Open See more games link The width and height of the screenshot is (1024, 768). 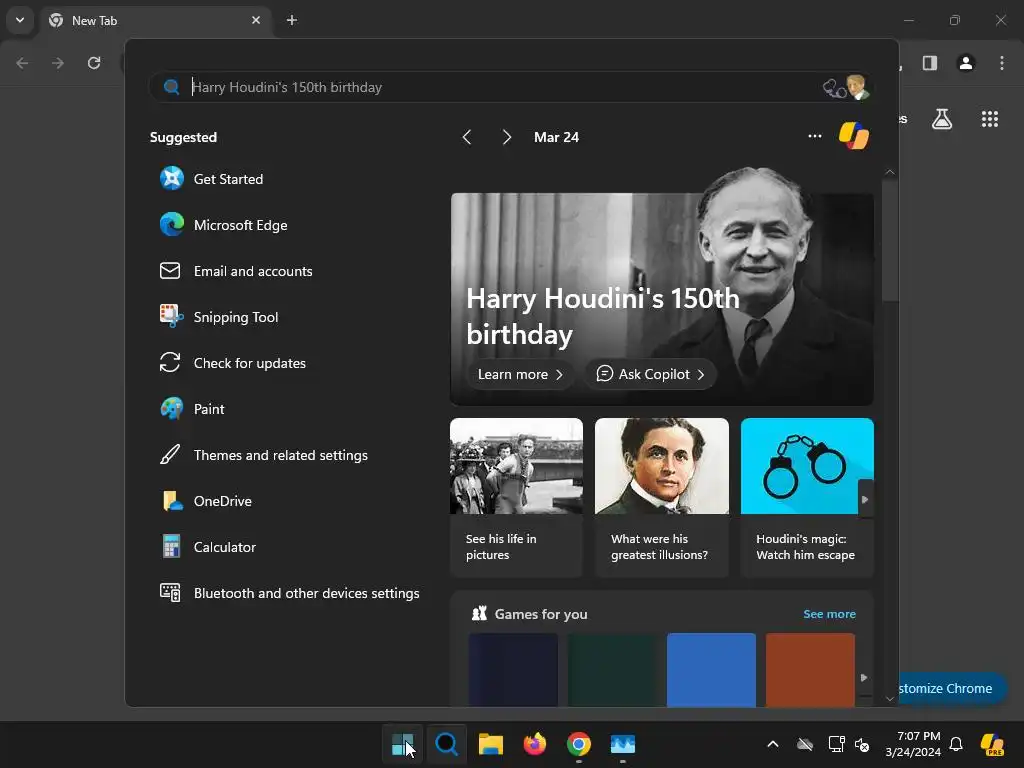829,614
